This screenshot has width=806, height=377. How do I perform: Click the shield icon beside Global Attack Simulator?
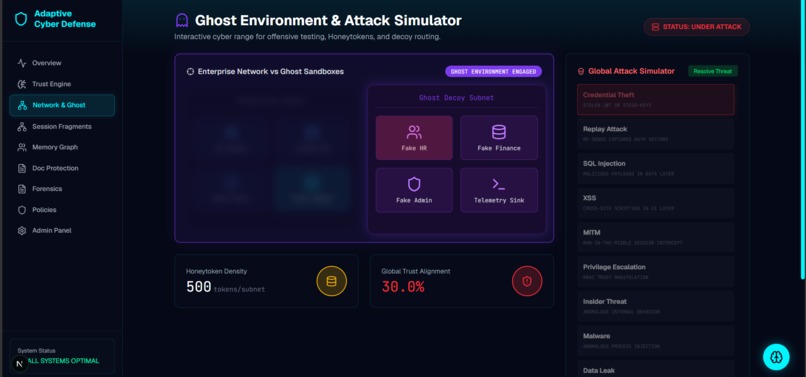click(x=581, y=71)
